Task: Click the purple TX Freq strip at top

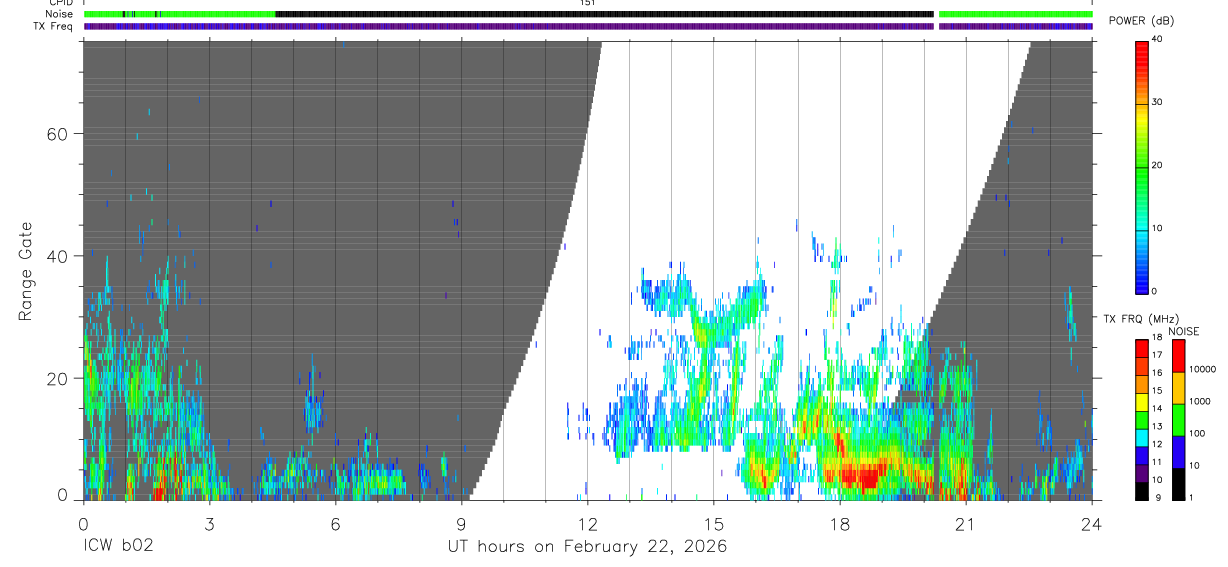Action: 588,26
